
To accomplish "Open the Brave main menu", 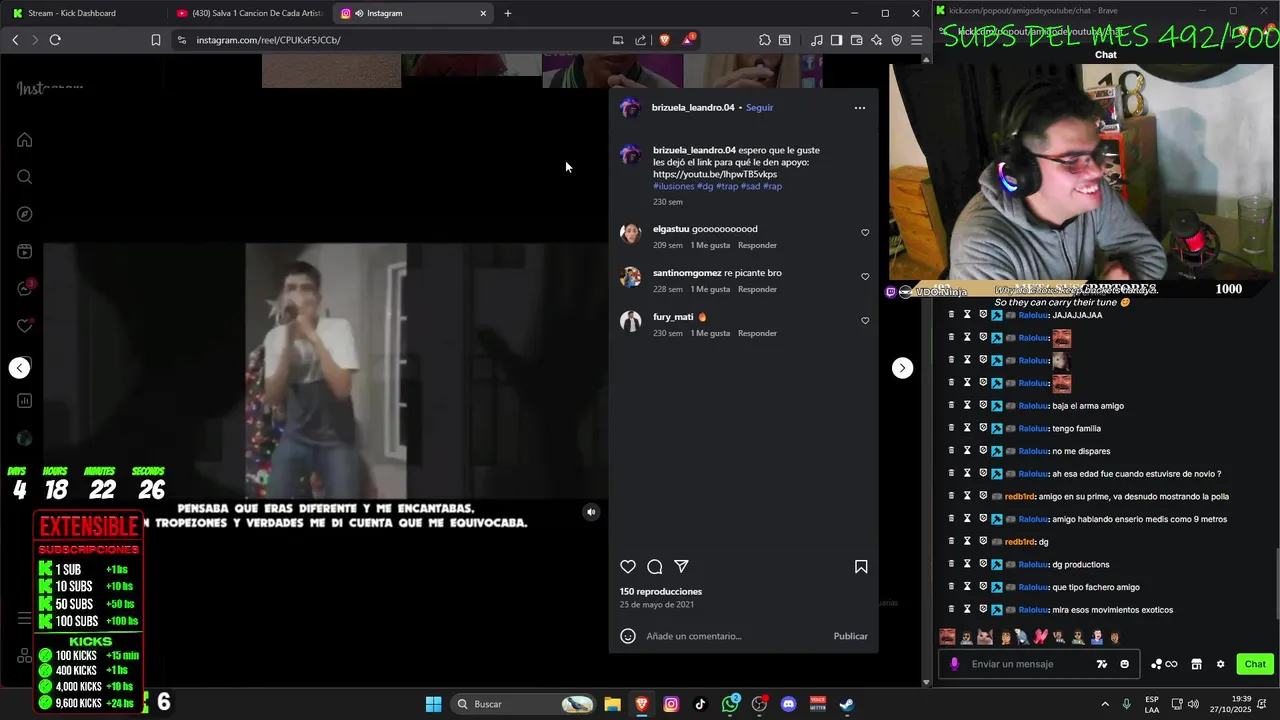I will 916,40.
